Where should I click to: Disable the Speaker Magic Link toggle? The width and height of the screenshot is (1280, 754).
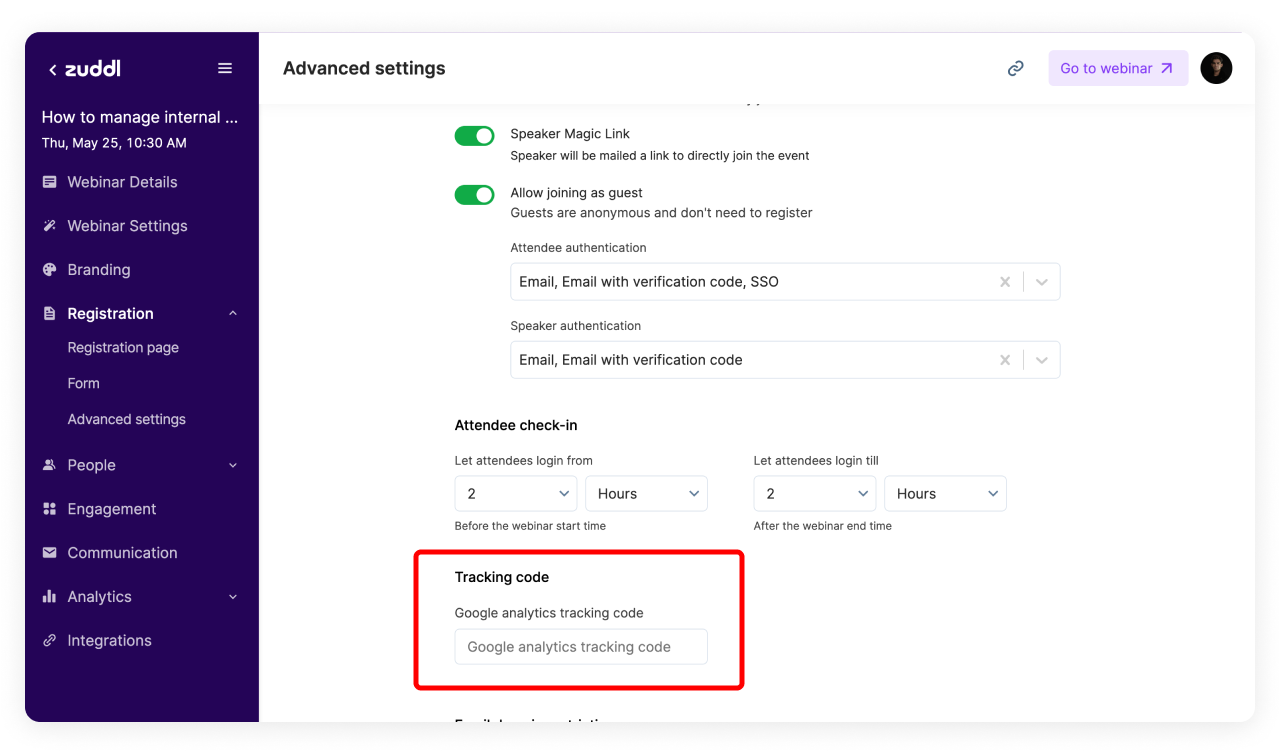pyautogui.click(x=474, y=136)
